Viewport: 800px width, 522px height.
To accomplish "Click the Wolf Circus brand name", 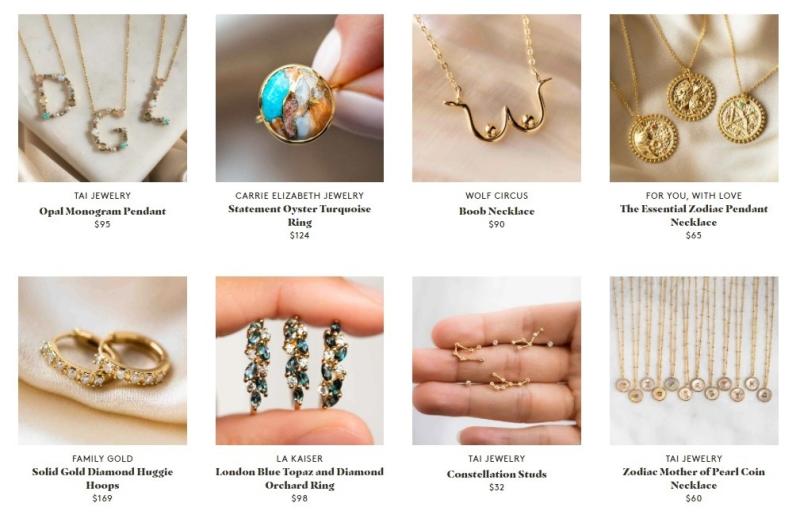I will tap(496, 195).
